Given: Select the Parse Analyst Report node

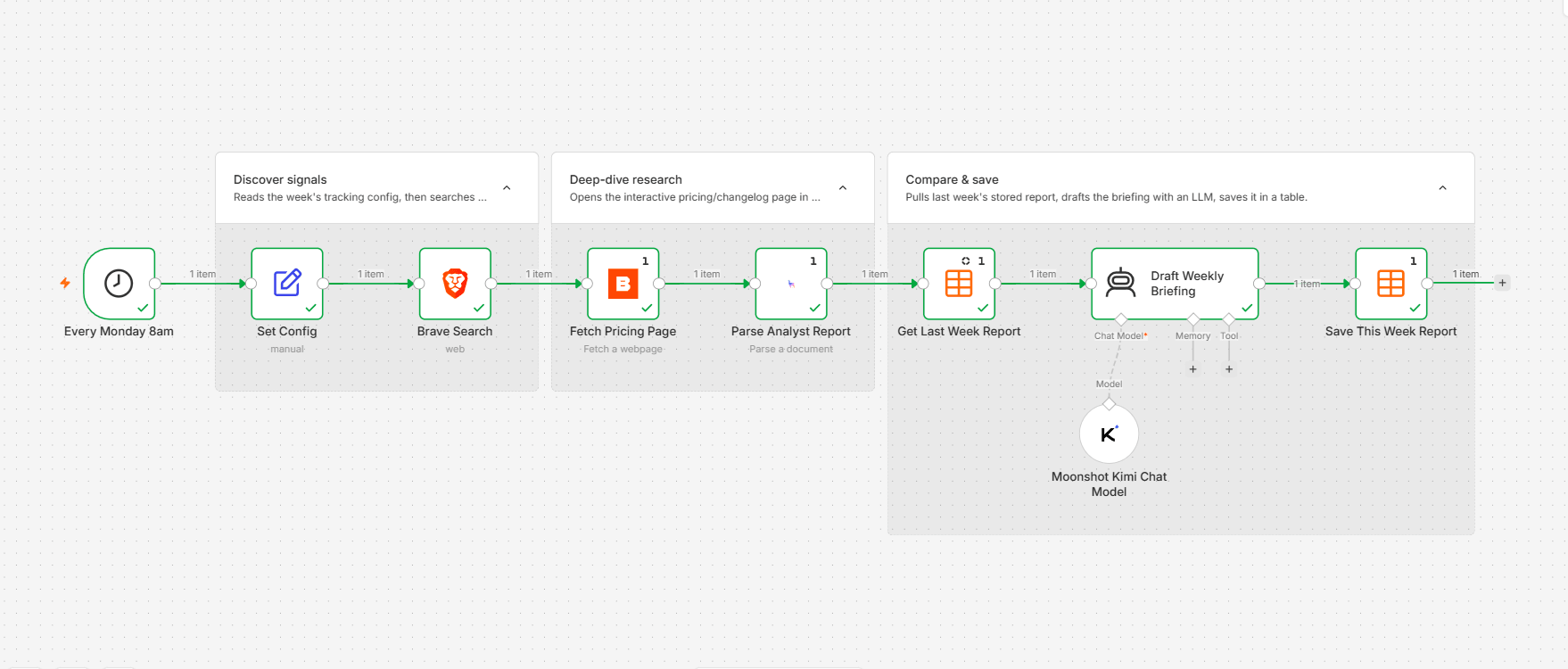Looking at the screenshot, I should tap(791, 284).
